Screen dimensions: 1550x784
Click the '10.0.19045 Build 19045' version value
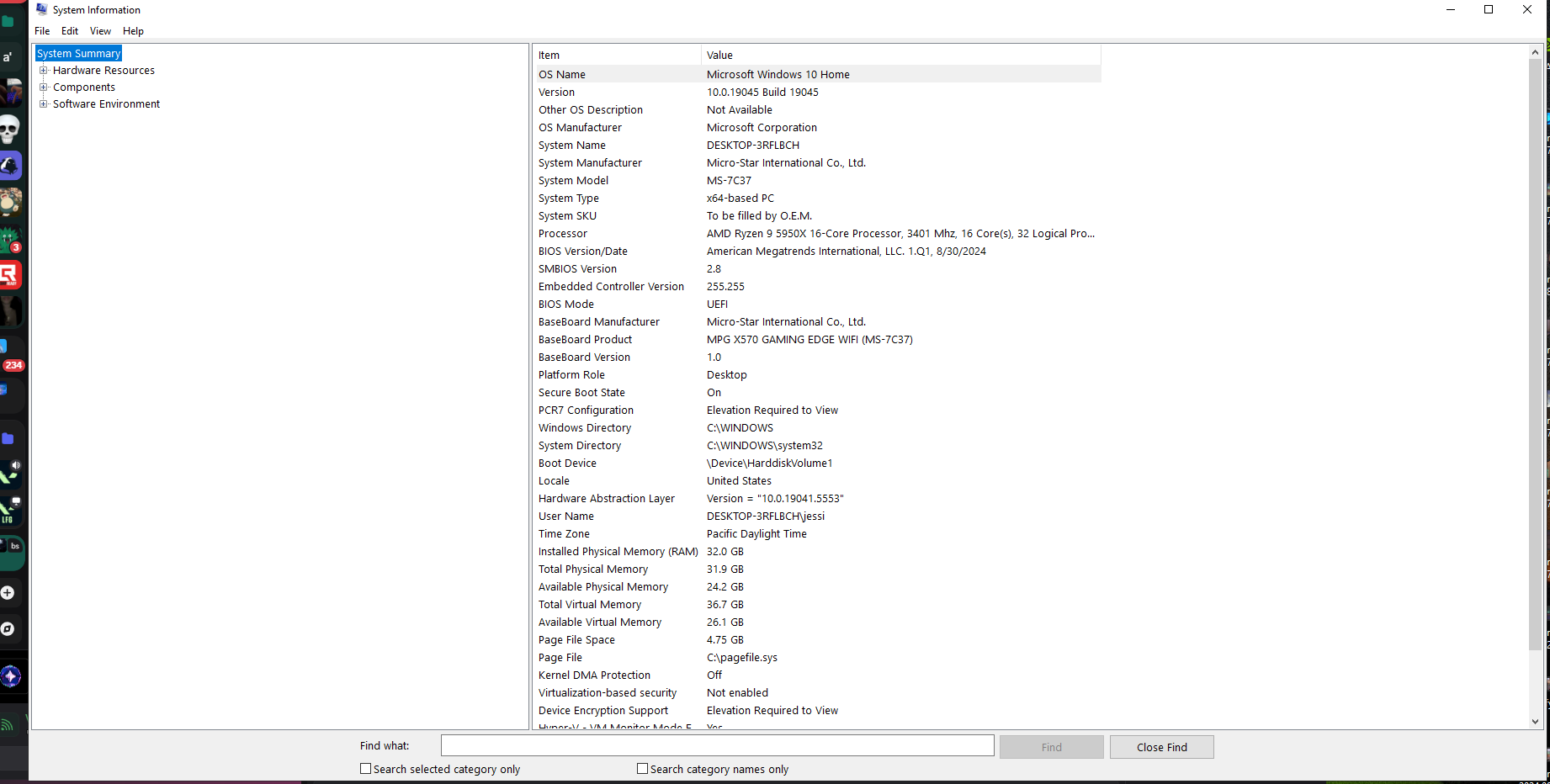pos(762,93)
